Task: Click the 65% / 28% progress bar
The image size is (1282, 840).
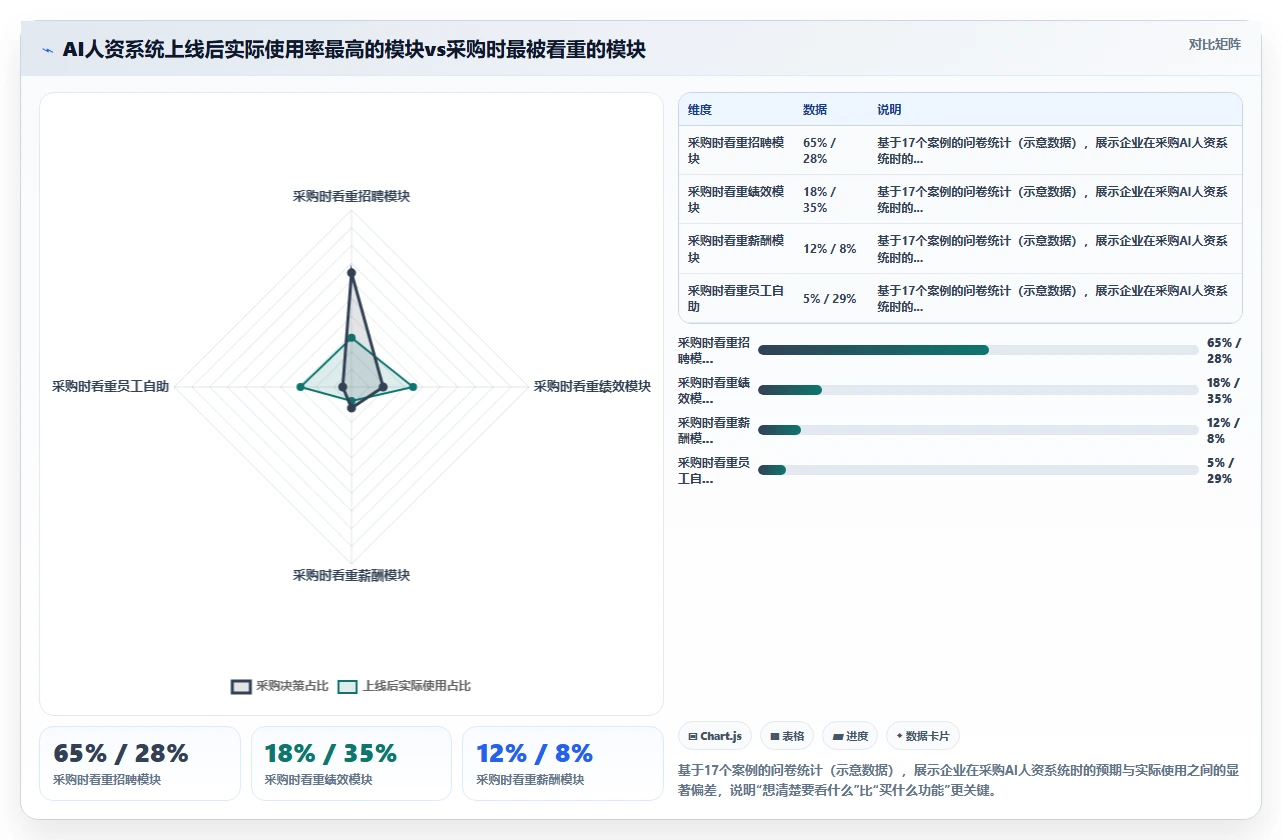Action: pyautogui.click(x=978, y=350)
